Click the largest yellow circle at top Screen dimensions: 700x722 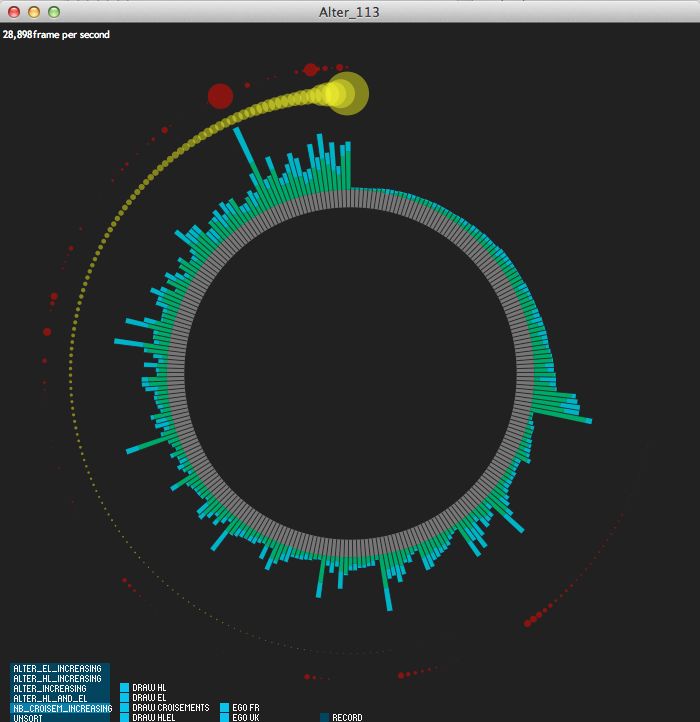(348, 94)
